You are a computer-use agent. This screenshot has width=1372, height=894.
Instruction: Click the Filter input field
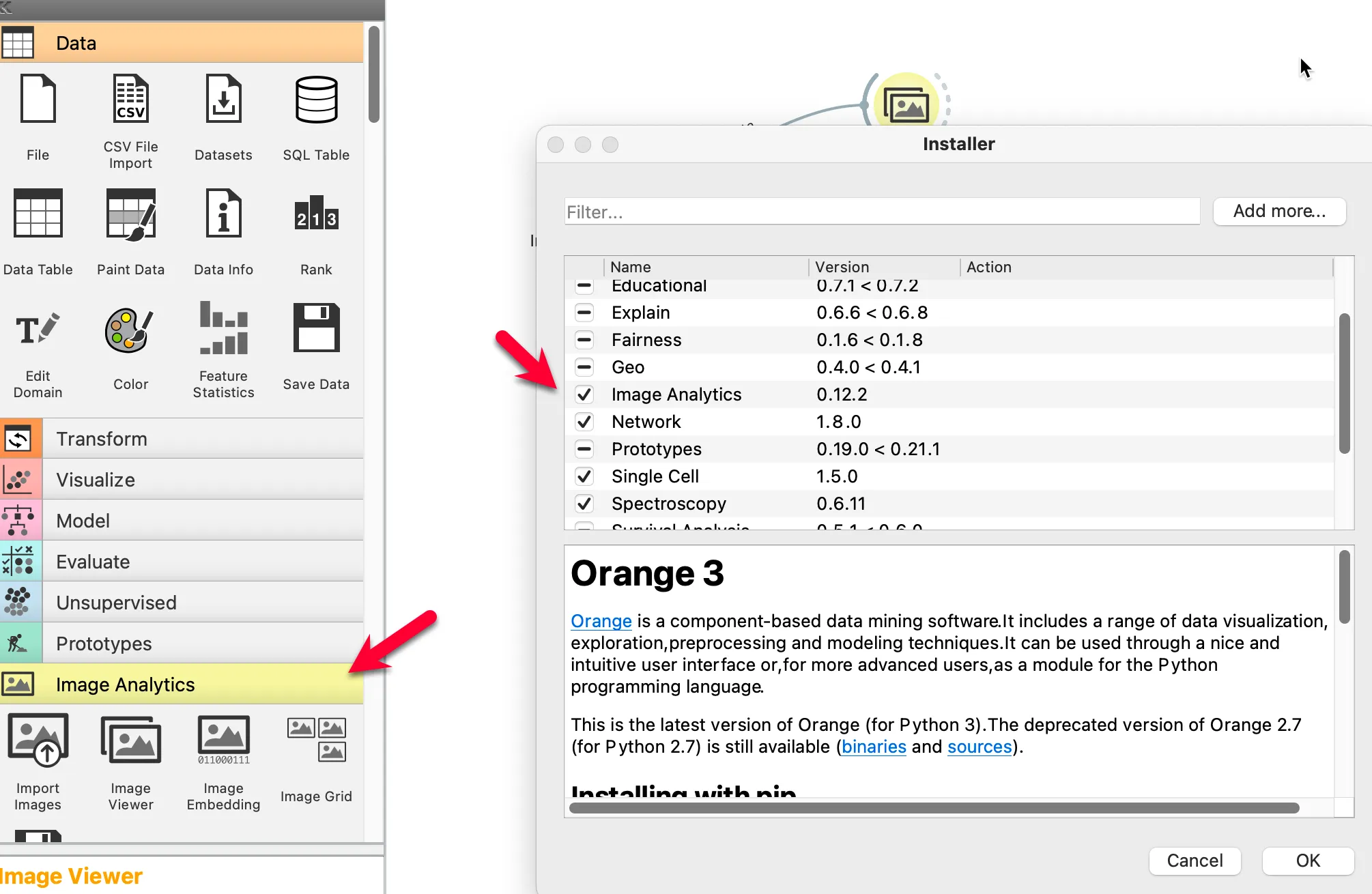881,212
